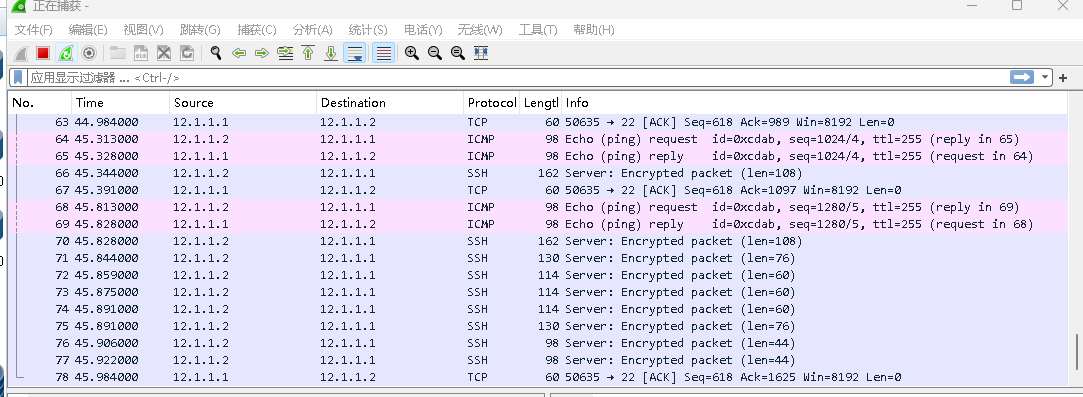1083x397 pixels.
Task: Sort by the No. column header
Action: tap(40, 103)
